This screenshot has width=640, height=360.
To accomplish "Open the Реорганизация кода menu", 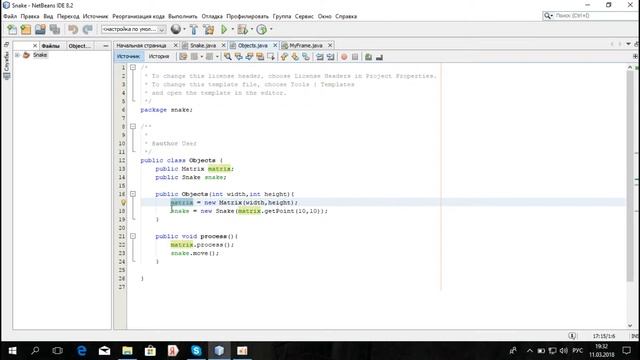I will [x=138, y=16].
